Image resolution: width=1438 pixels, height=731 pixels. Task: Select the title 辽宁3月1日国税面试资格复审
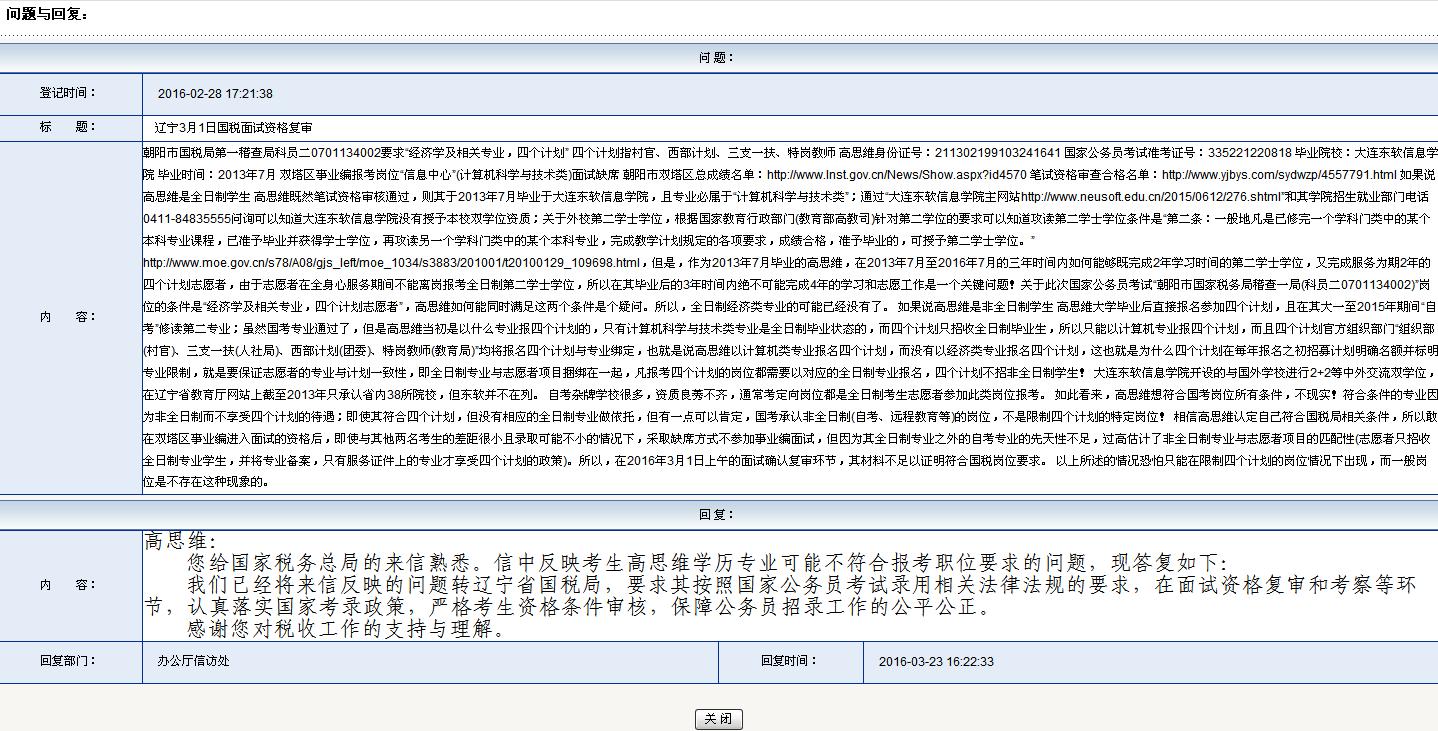233,129
